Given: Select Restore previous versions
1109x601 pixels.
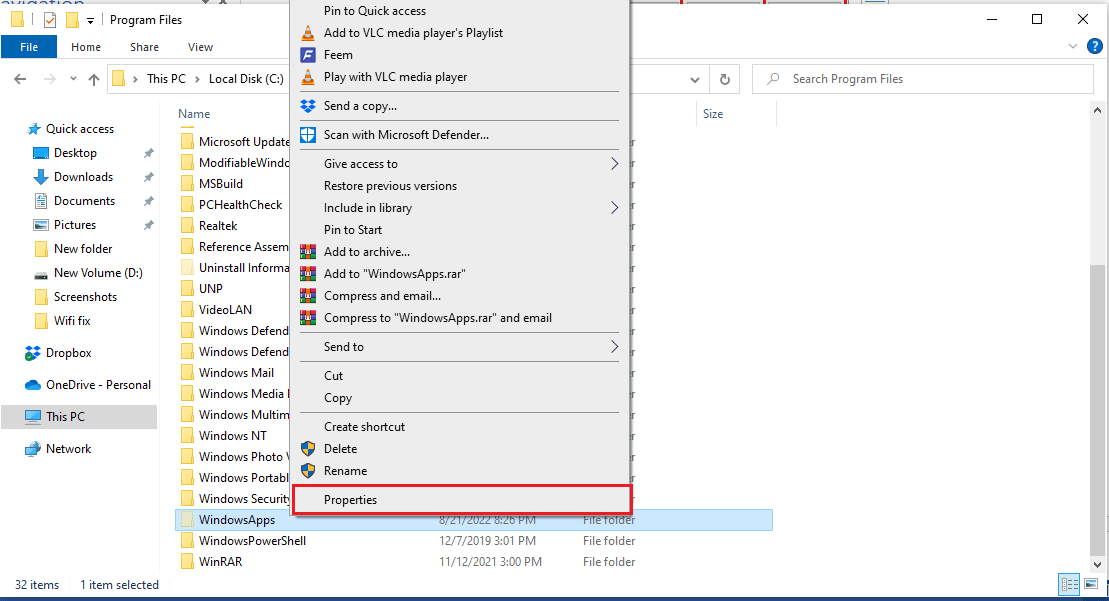Looking at the screenshot, I should point(390,186).
